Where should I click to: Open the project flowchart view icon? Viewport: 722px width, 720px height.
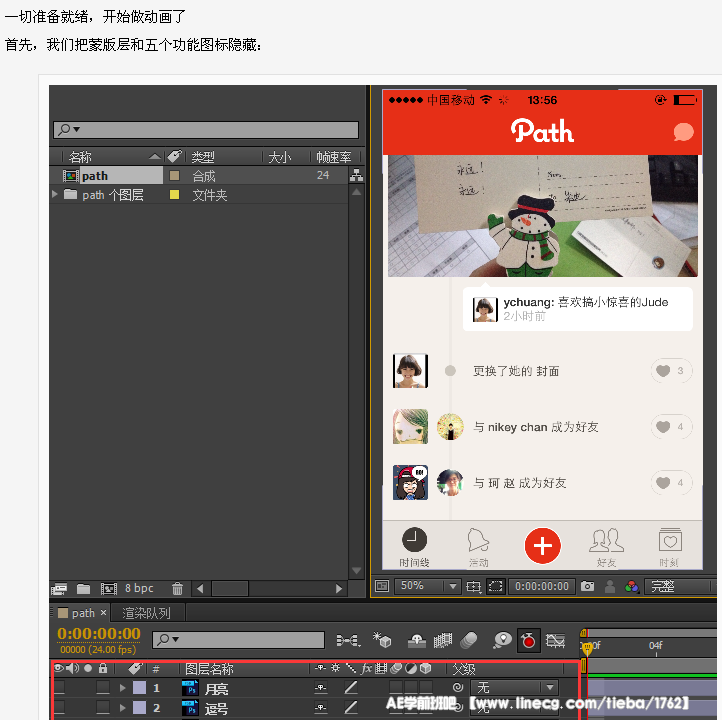tap(356, 175)
